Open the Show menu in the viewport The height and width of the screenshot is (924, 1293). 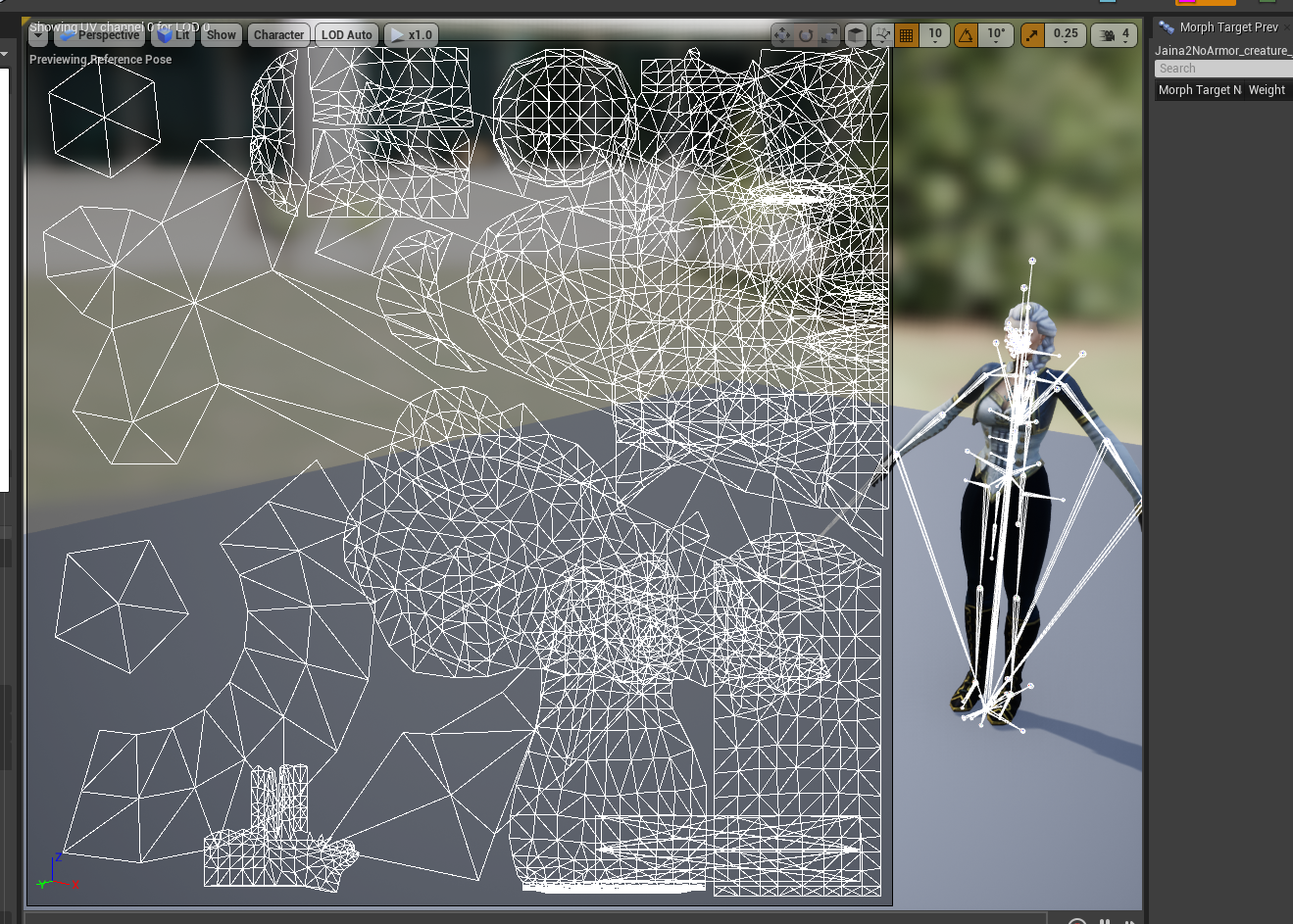(x=222, y=35)
